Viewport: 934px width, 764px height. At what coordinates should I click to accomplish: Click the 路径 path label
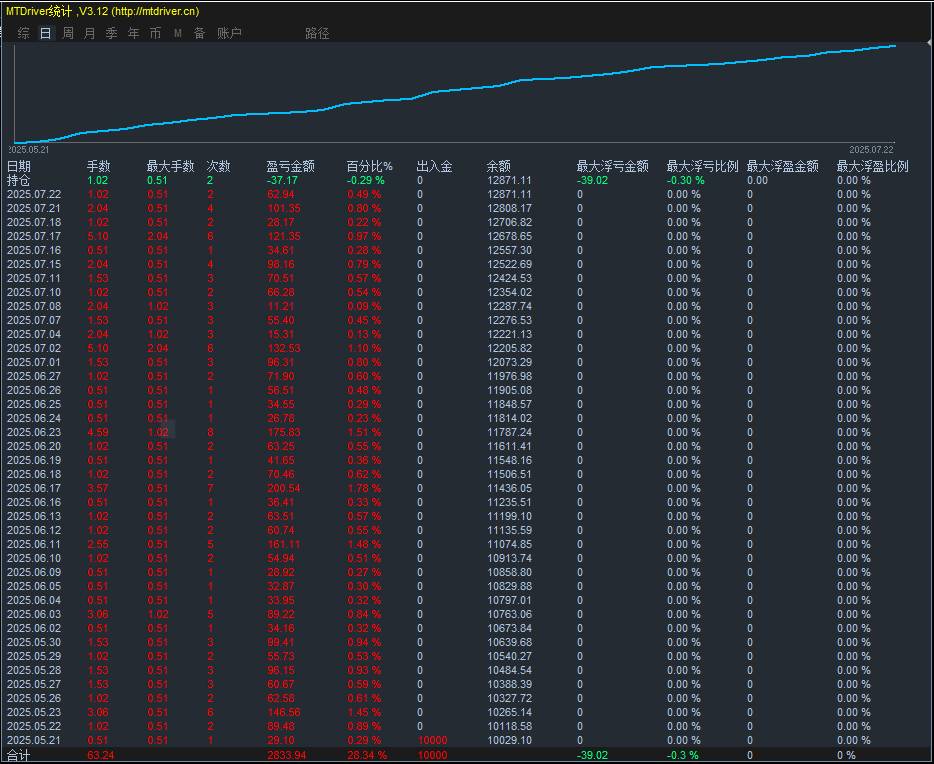pyautogui.click(x=317, y=33)
